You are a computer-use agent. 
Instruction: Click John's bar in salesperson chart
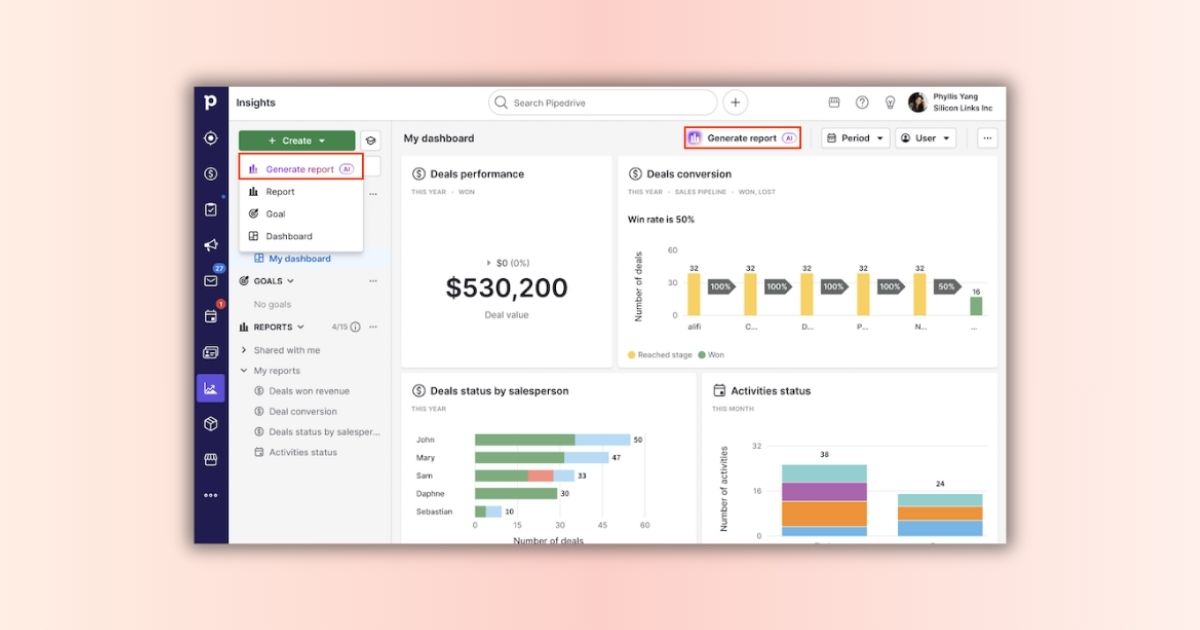pyautogui.click(x=552, y=439)
